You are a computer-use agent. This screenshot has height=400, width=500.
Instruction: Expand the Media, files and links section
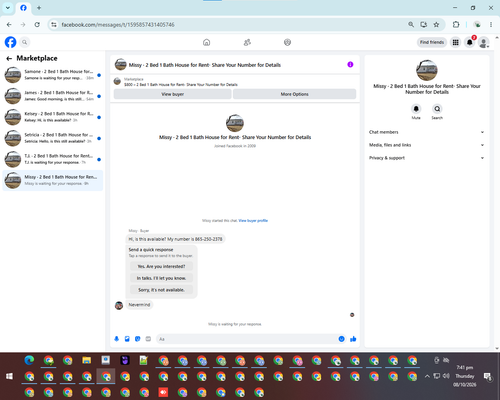click(426, 145)
